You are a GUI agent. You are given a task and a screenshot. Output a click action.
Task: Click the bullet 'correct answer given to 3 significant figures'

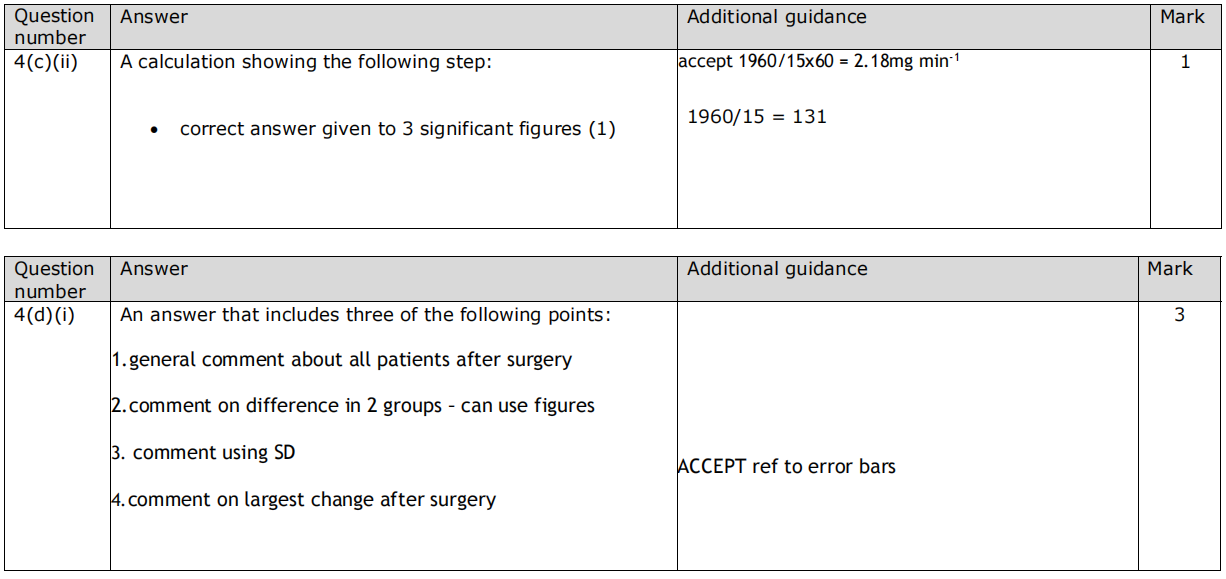tap(397, 129)
